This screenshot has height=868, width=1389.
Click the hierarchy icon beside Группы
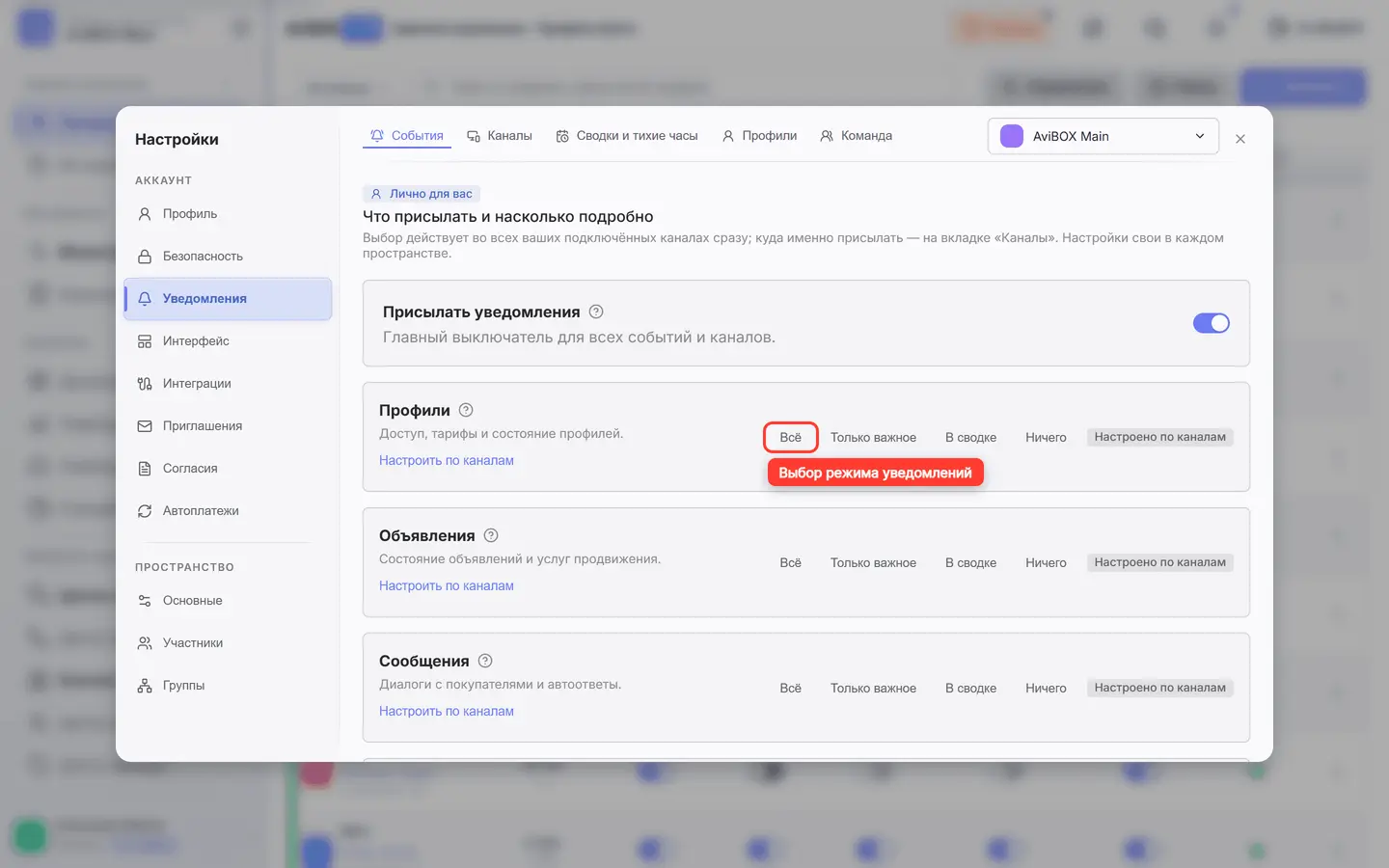pos(145,686)
